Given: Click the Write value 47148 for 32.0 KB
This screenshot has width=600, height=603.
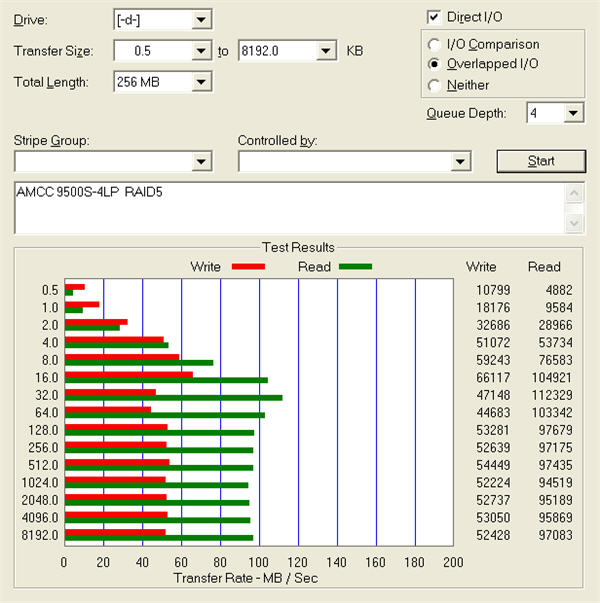Looking at the screenshot, I should click(x=493, y=395).
